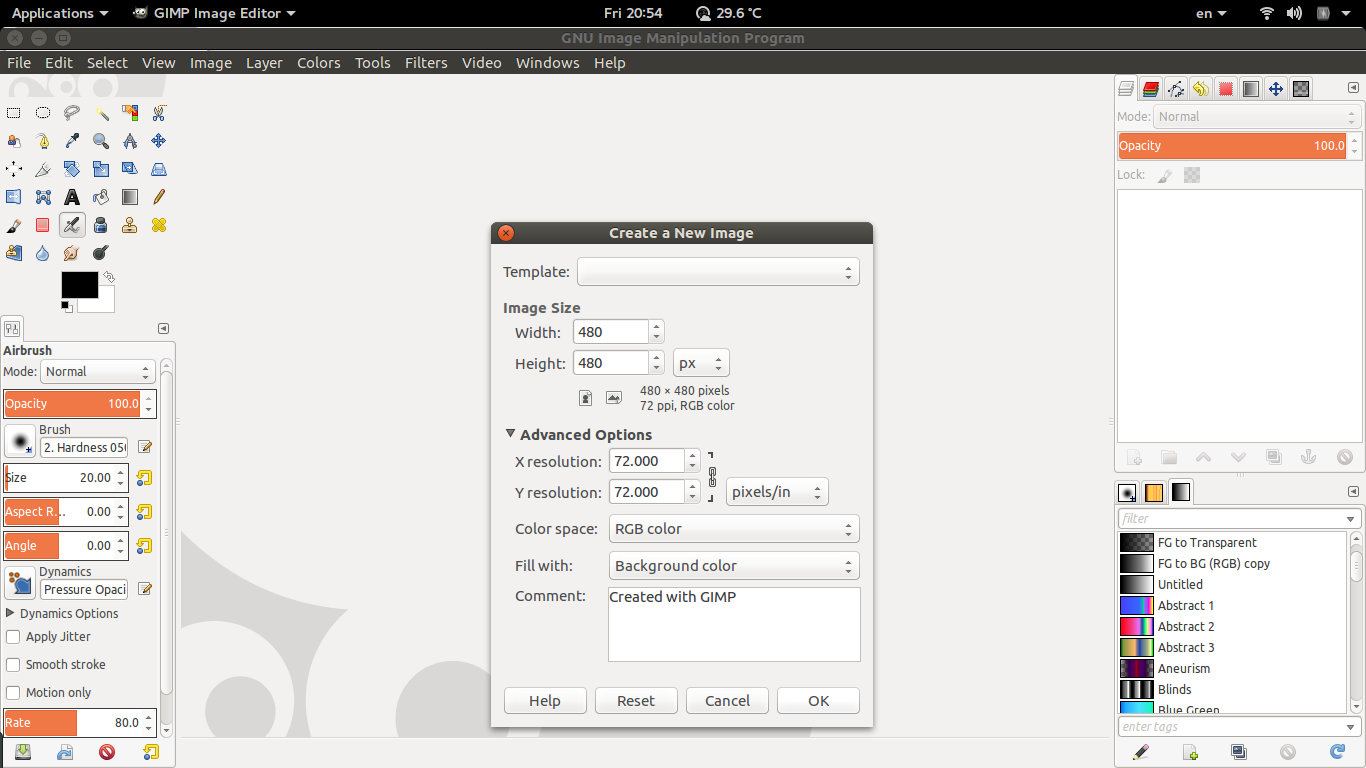This screenshot has height=768, width=1366.
Task: Choose the Free Select lasso tool
Action: tap(72, 113)
